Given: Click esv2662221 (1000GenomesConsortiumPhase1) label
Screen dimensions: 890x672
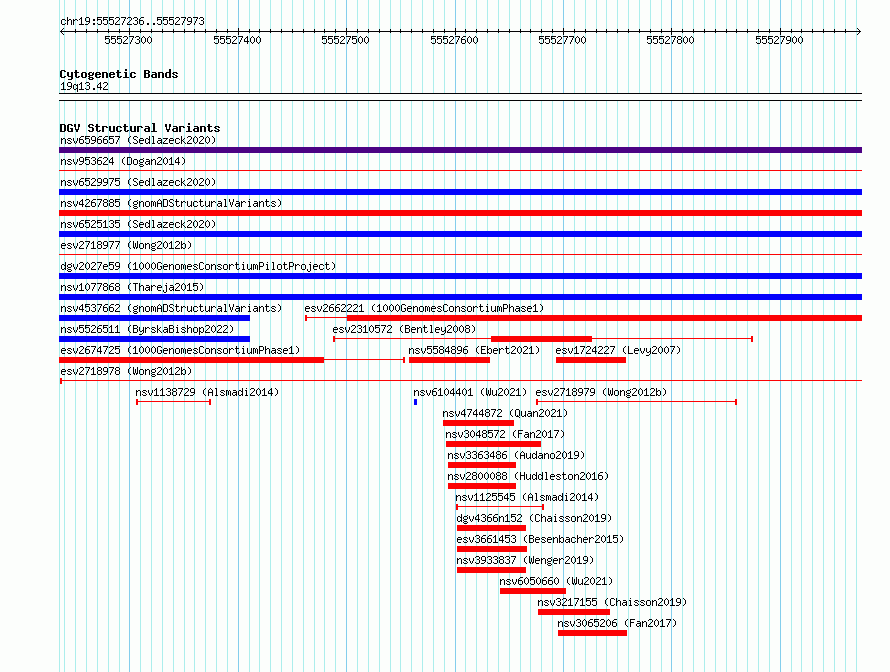Looking at the screenshot, I should [x=424, y=308].
